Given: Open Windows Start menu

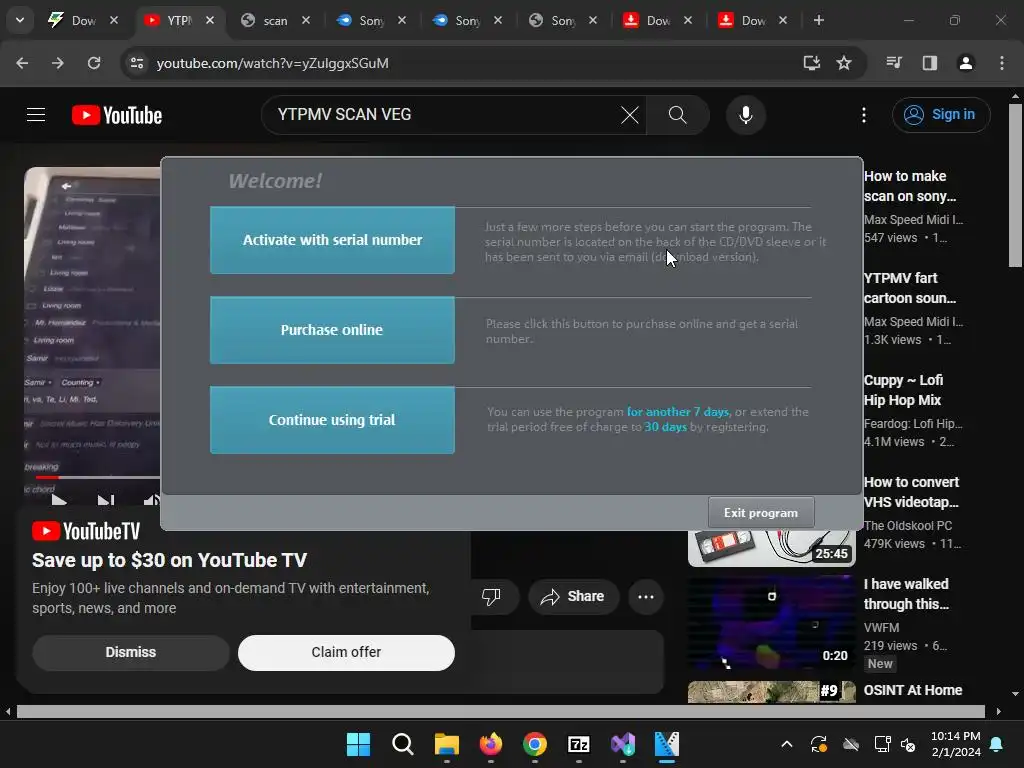Looking at the screenshot, I should [x=358, y=744].
